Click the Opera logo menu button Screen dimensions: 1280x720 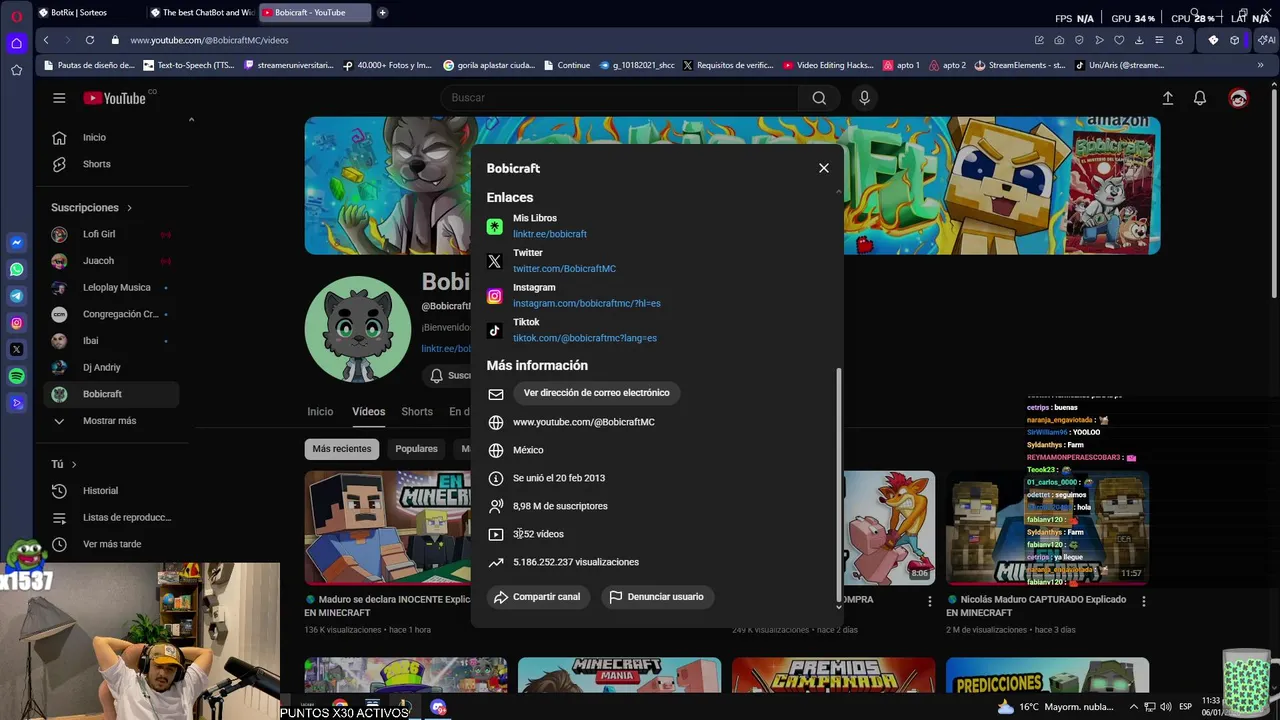point(16,16)
